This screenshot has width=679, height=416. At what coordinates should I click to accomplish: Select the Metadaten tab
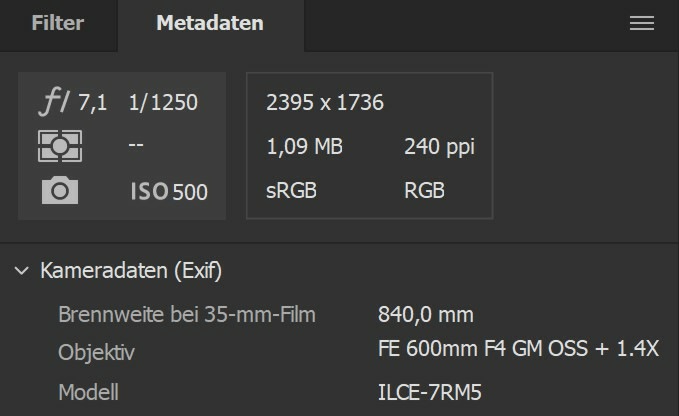[x=210, y=24]
